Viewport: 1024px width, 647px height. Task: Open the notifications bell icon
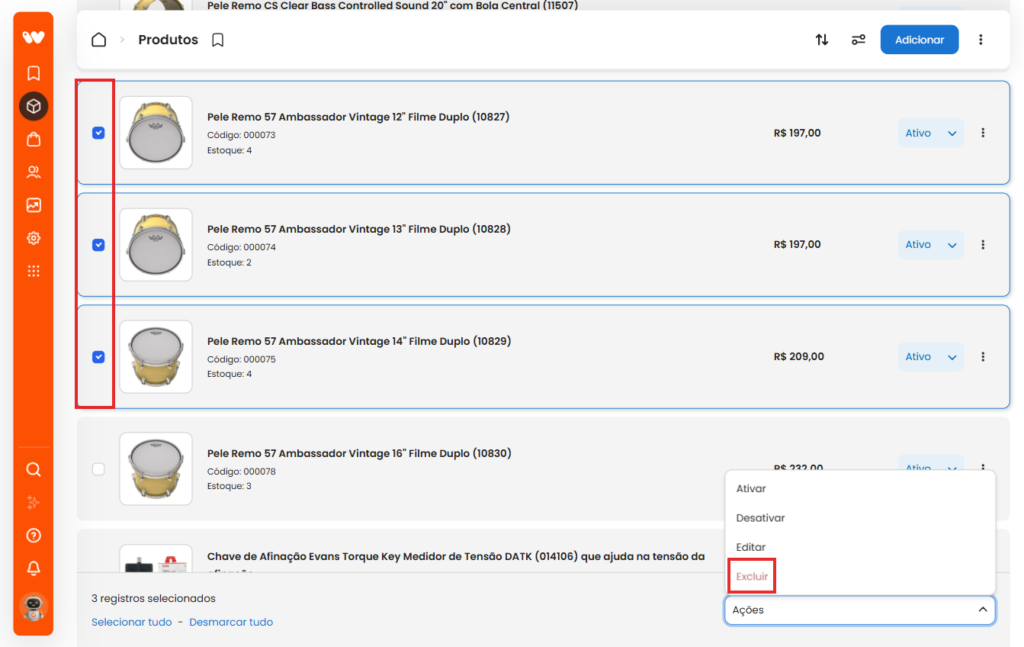pyautogui.click(x=33, y=568)
